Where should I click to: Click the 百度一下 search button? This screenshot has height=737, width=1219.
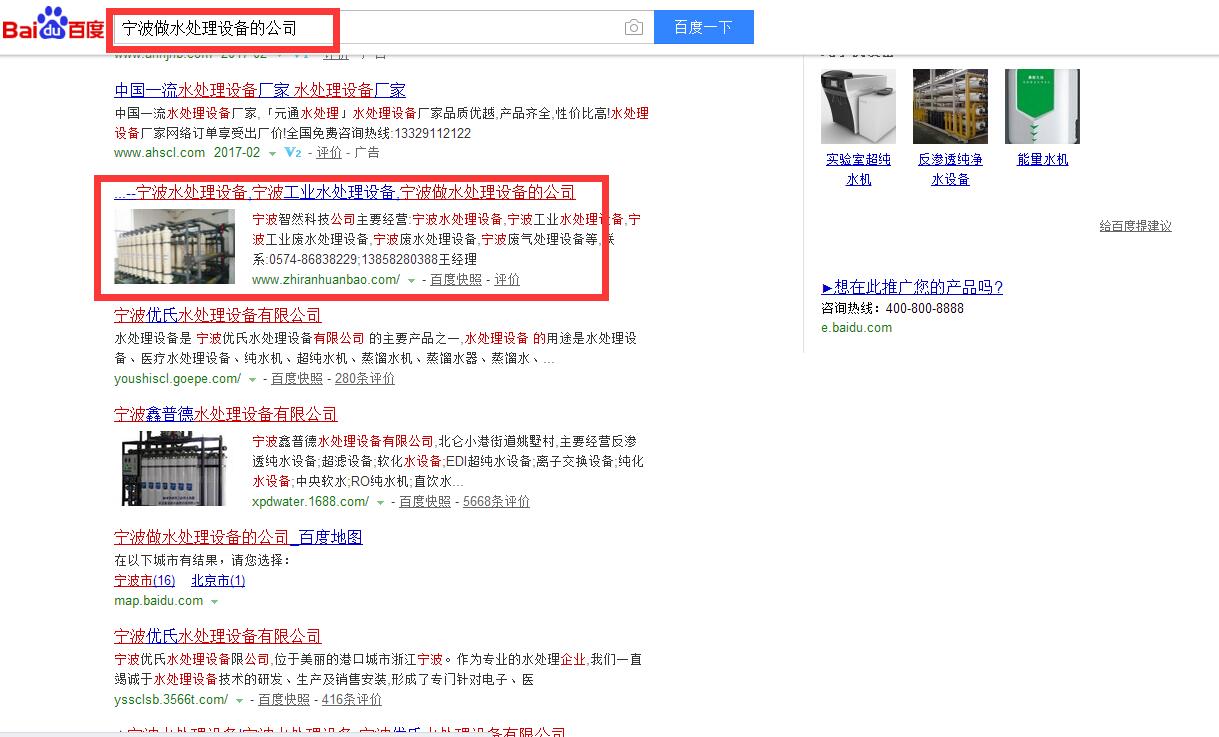[x=703, y=28]
